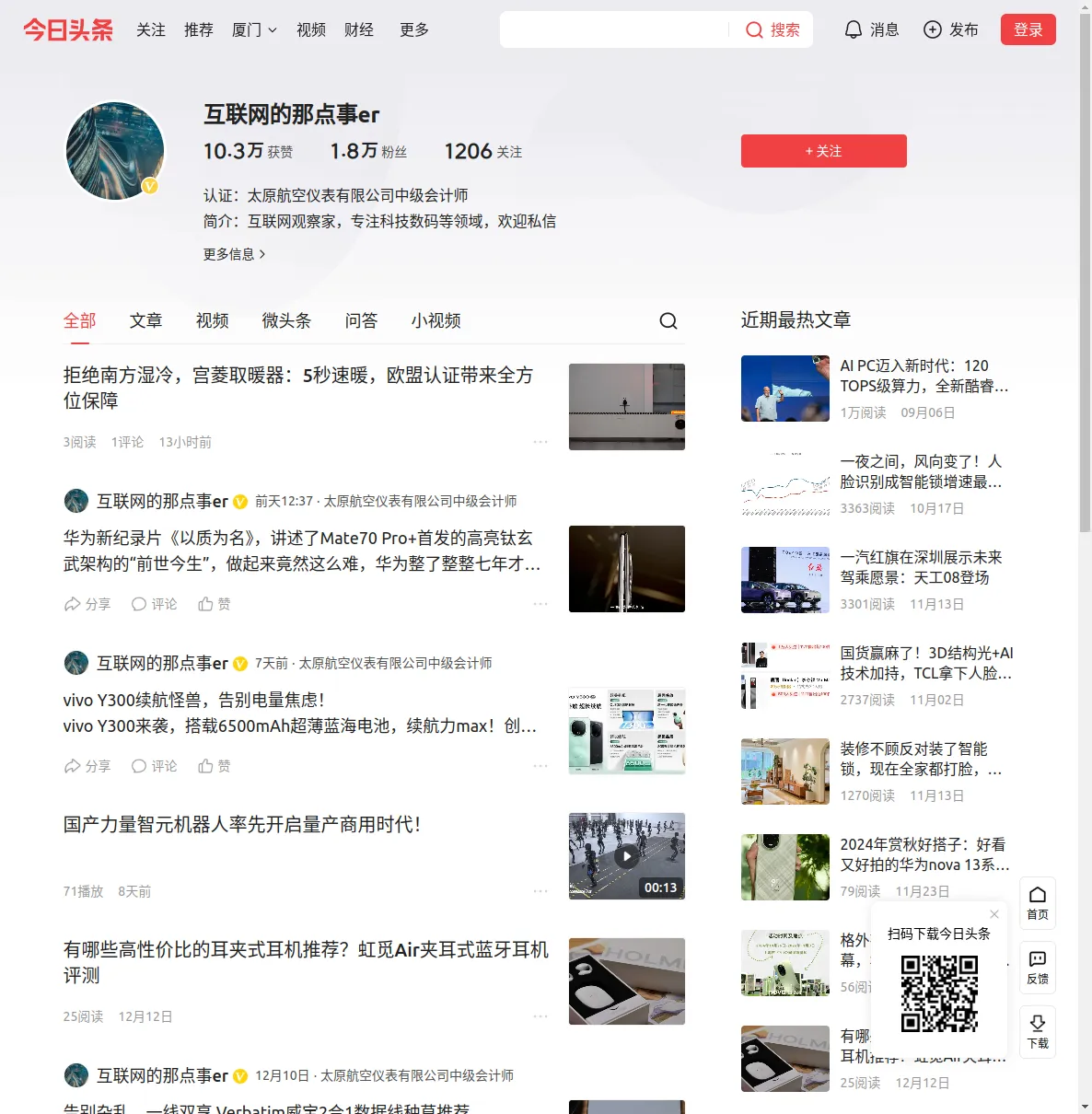Open hot article AI PC迈入新时代

tap(924, 376)
